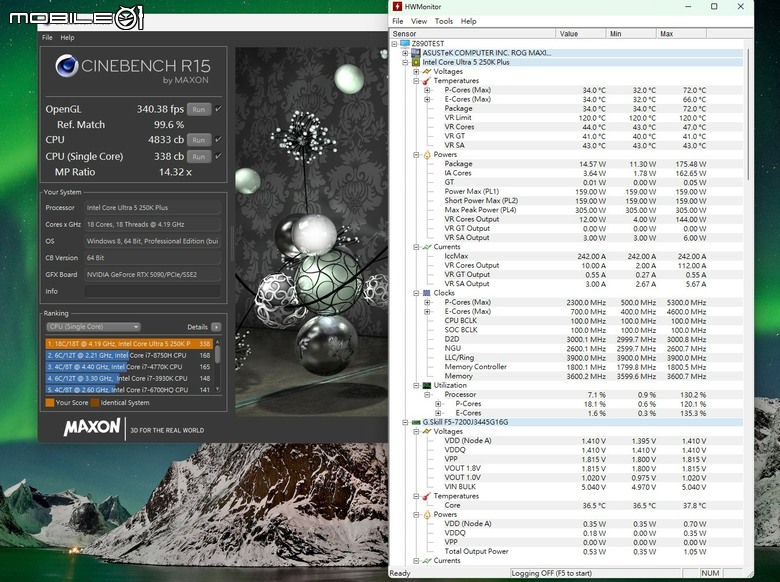780x582 pixels.
Task: Click the Identical System color swatch
Action: [95, 402]
